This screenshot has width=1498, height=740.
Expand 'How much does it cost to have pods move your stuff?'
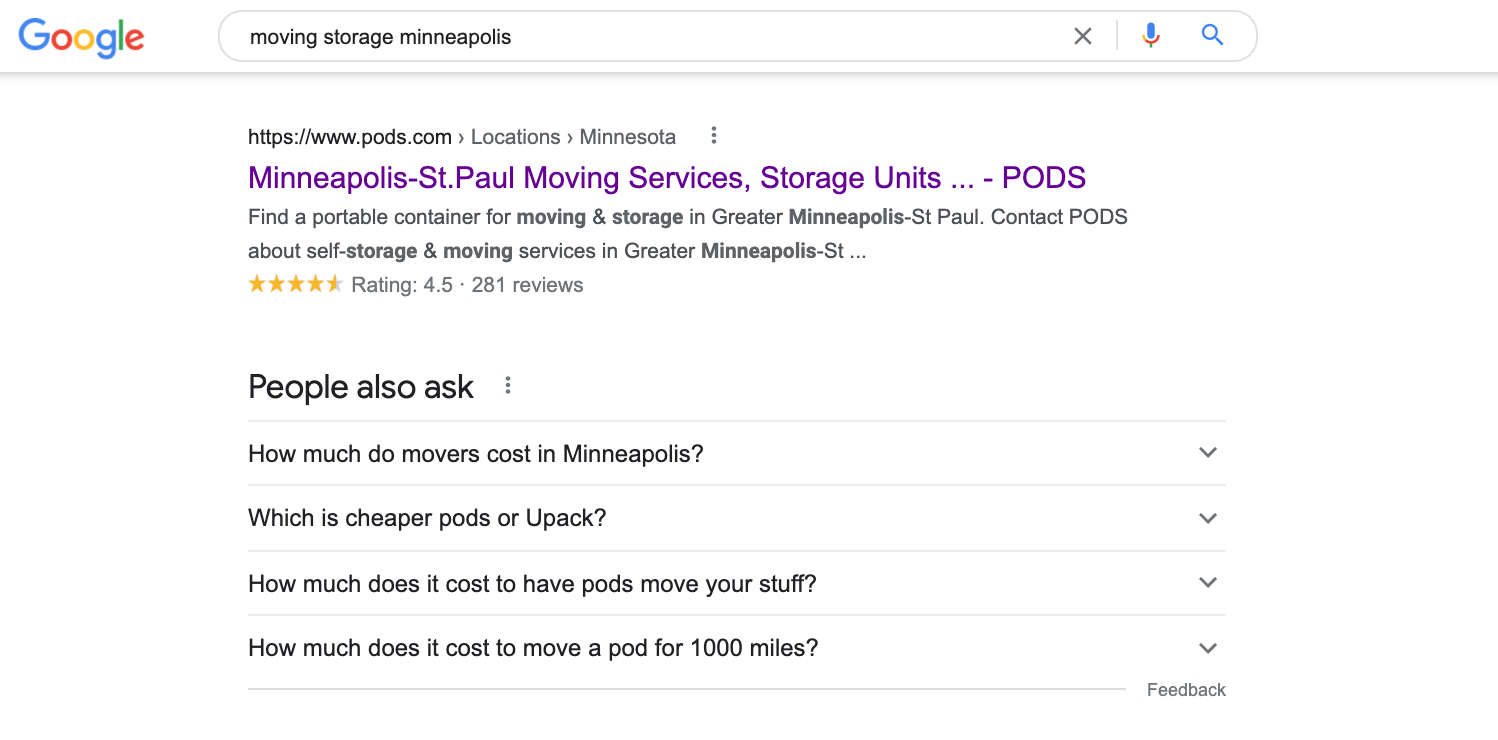pyautogui.click(x=736, y=583)
